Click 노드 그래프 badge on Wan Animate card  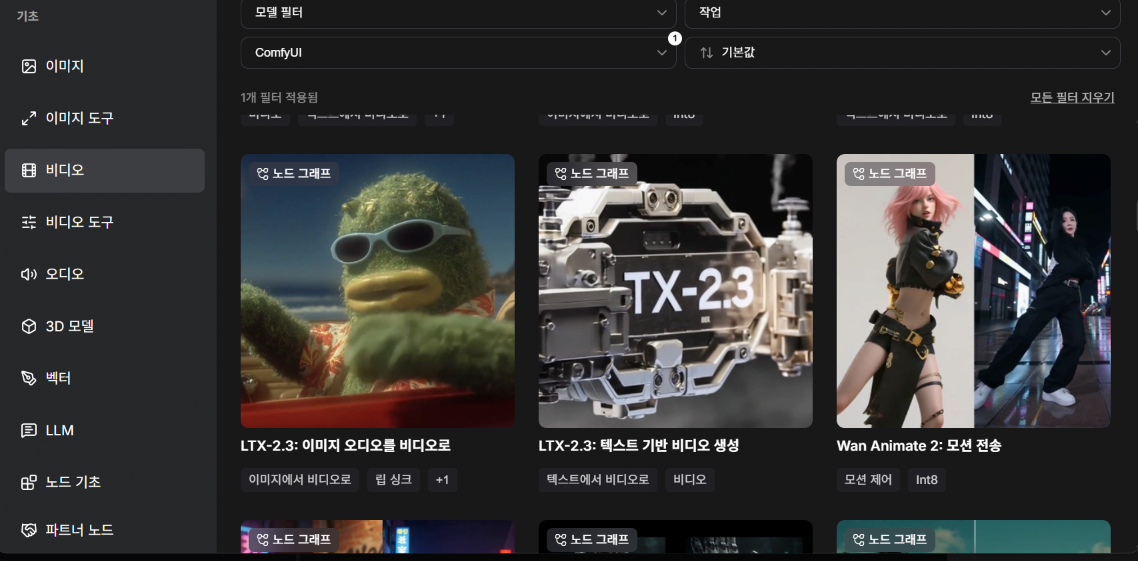pos(890,173)
